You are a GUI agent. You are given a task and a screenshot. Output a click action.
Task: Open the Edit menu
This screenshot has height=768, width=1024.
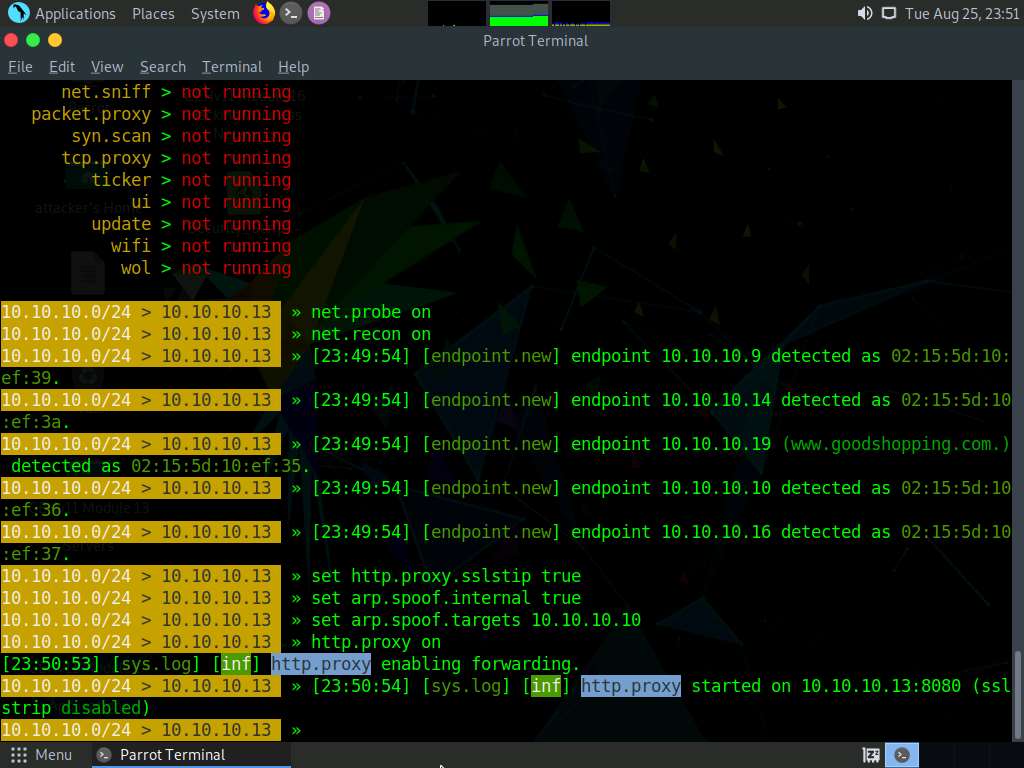[x=62, y=67]
